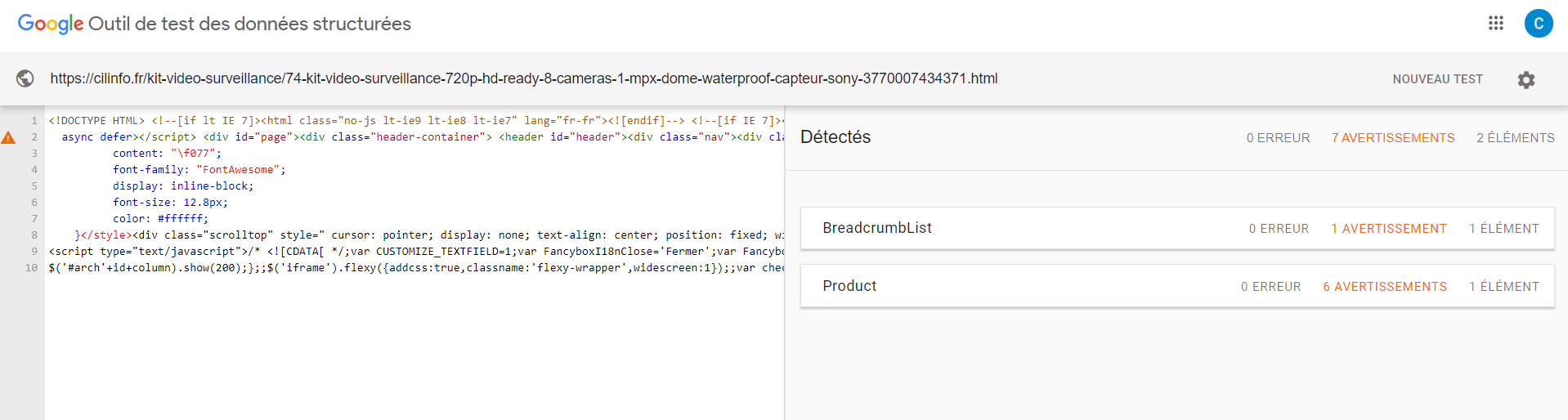
Task: Expand the Product result row
Action: (1177, 286)
